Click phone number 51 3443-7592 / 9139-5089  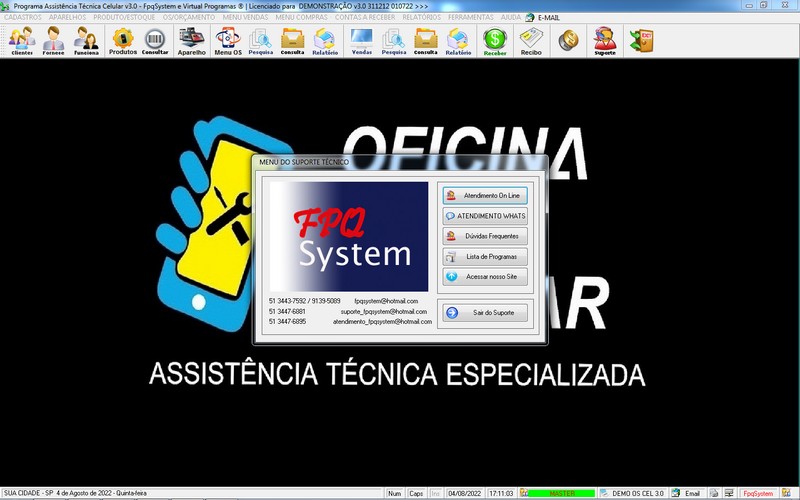[x=304, y=301]
